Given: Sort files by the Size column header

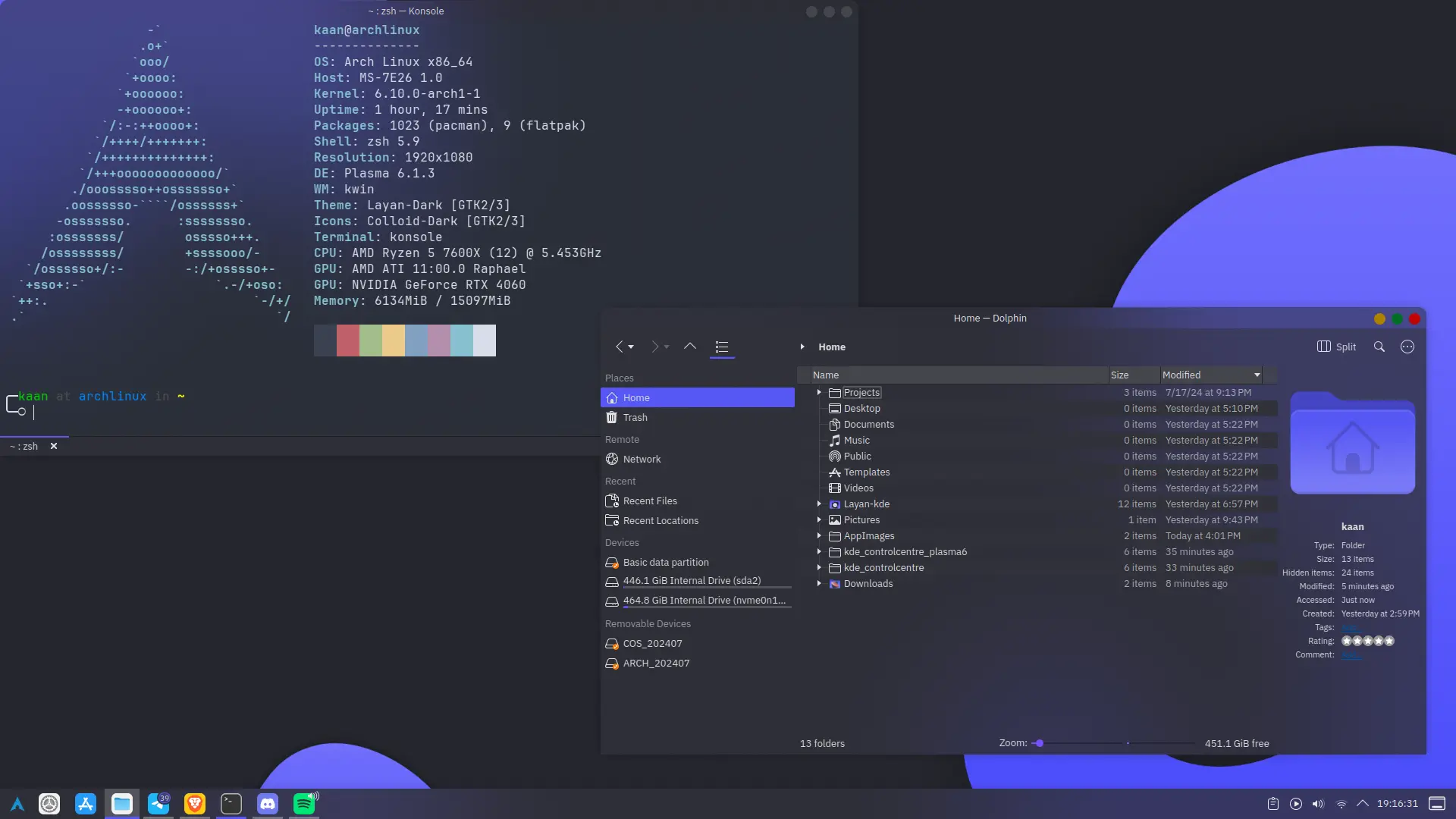Looking at the screenshot, I should point(1134,375).
